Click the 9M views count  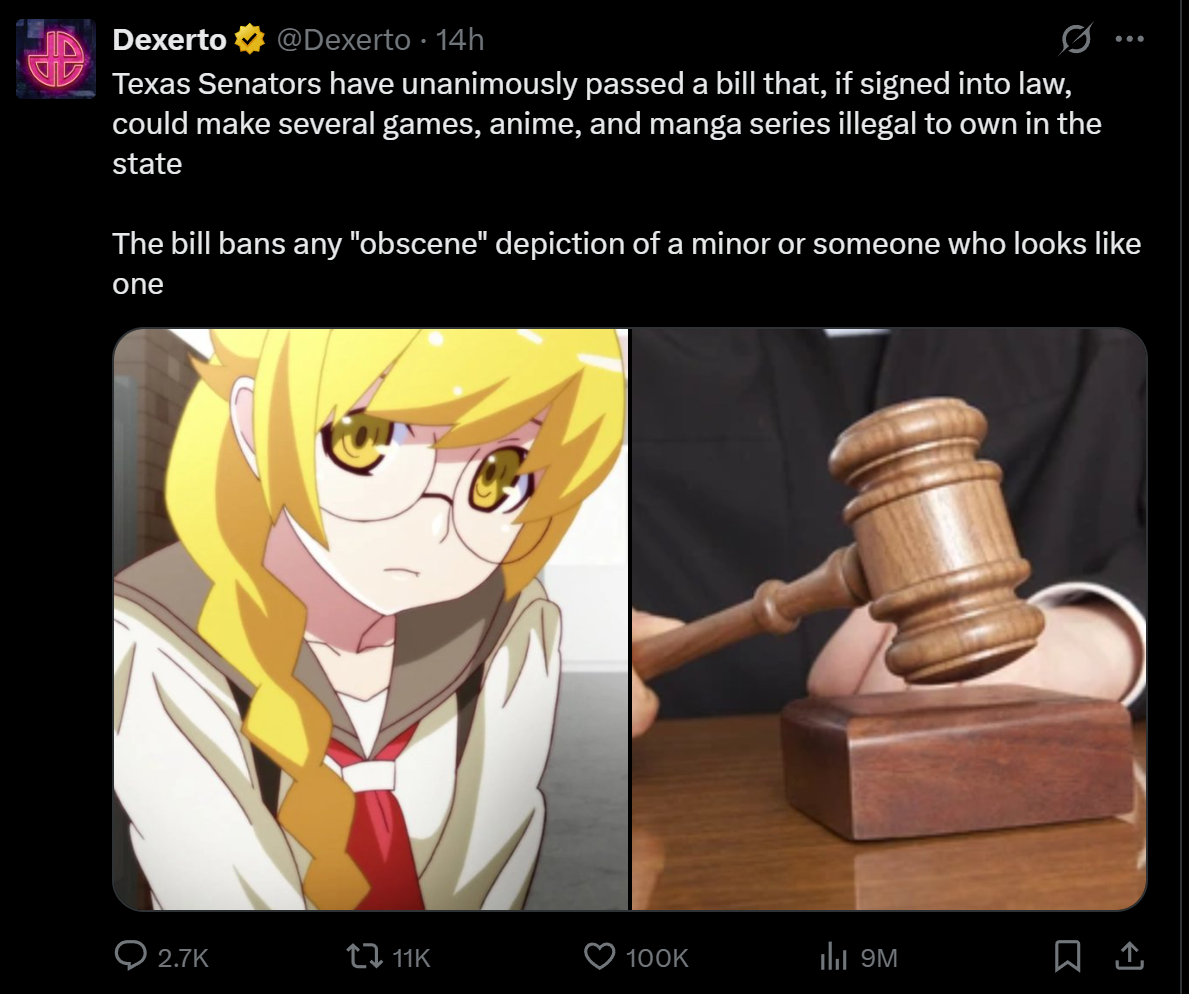pos(879,958)
